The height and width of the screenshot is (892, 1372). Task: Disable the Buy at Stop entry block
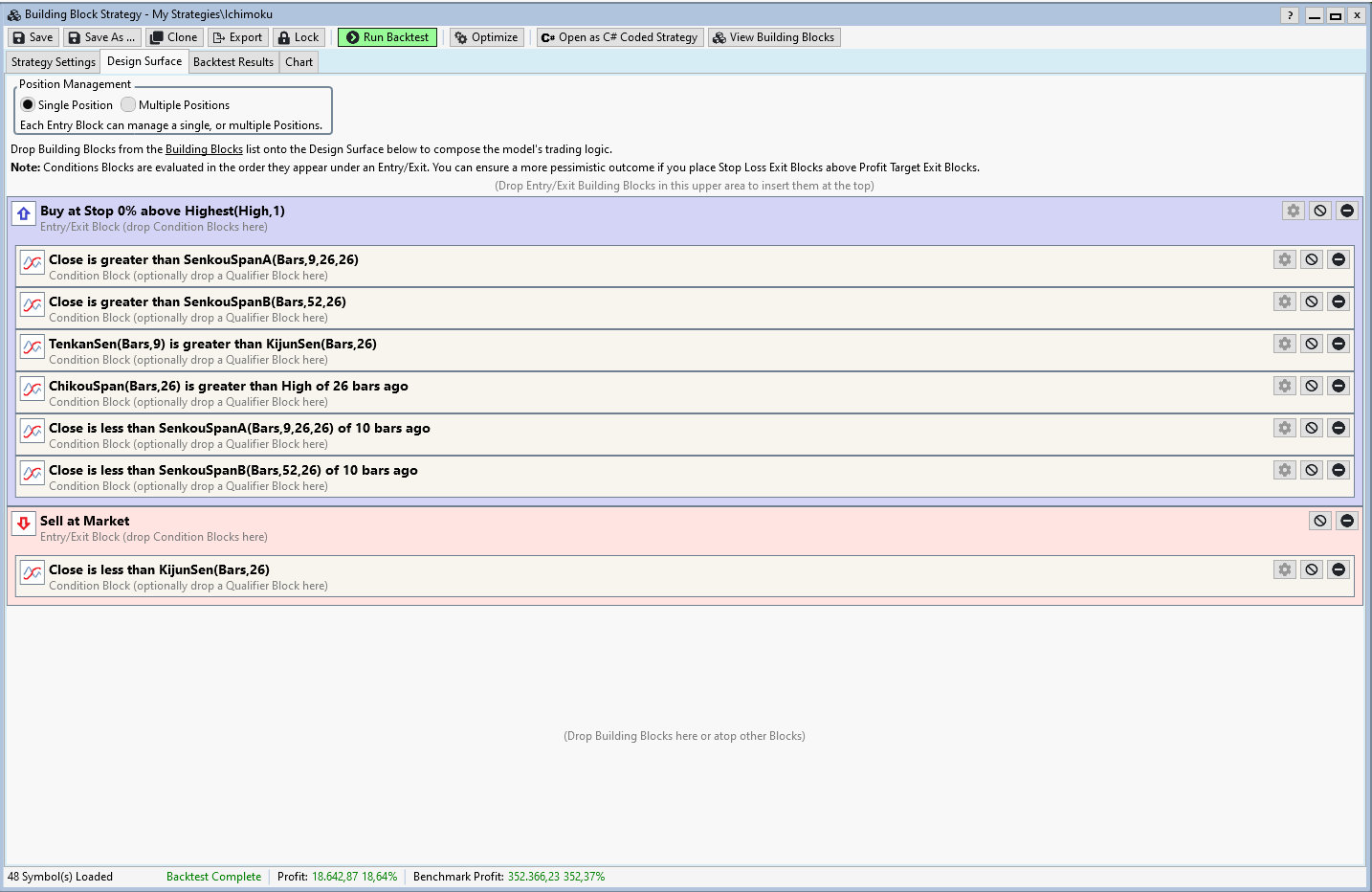[1319, 211]
